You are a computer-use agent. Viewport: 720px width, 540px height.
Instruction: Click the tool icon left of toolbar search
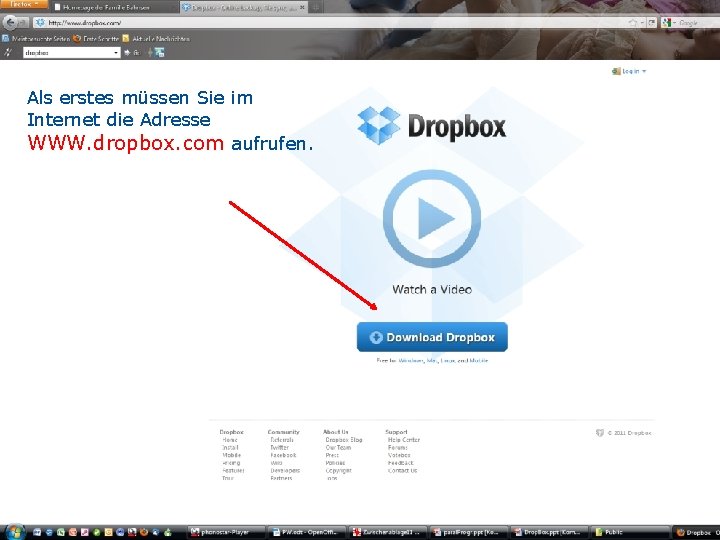pyautogui.click(x=7, y=52)
